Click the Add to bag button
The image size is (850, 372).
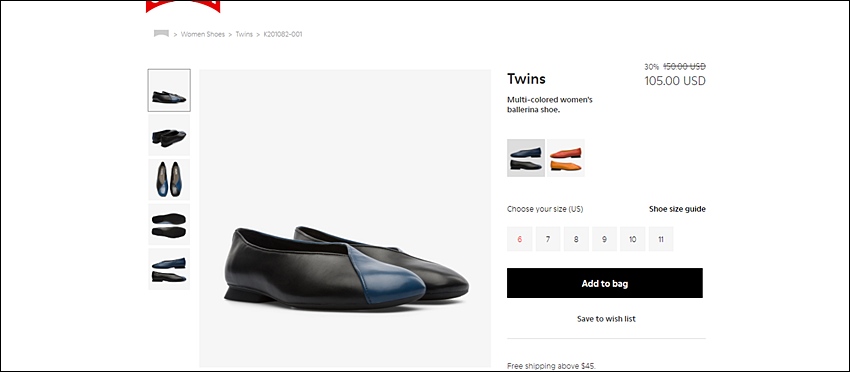tap(605, 283)
